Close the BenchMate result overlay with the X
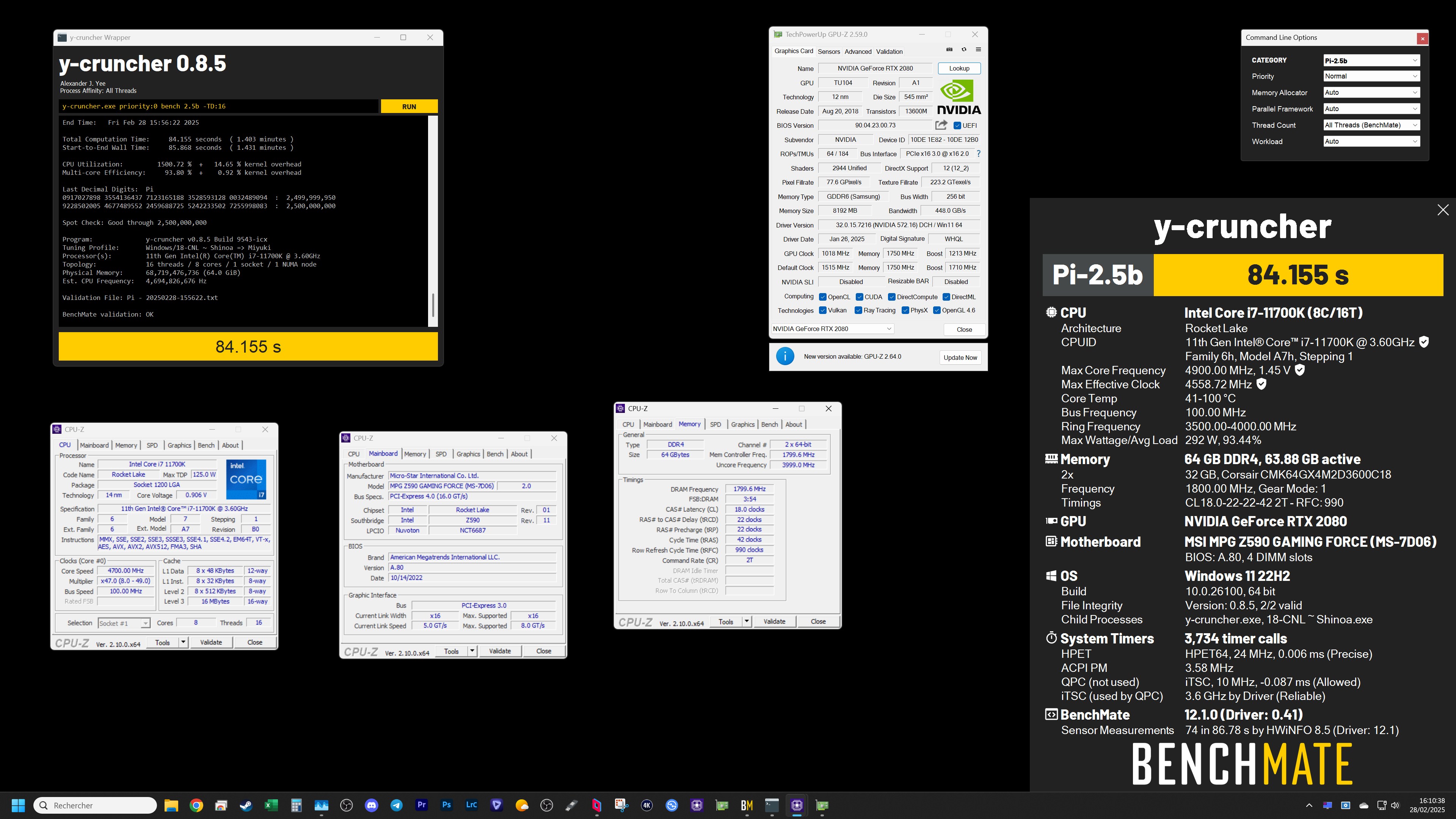The image size is (1456, 819). pyautogui.click(x=1443, y=210)
